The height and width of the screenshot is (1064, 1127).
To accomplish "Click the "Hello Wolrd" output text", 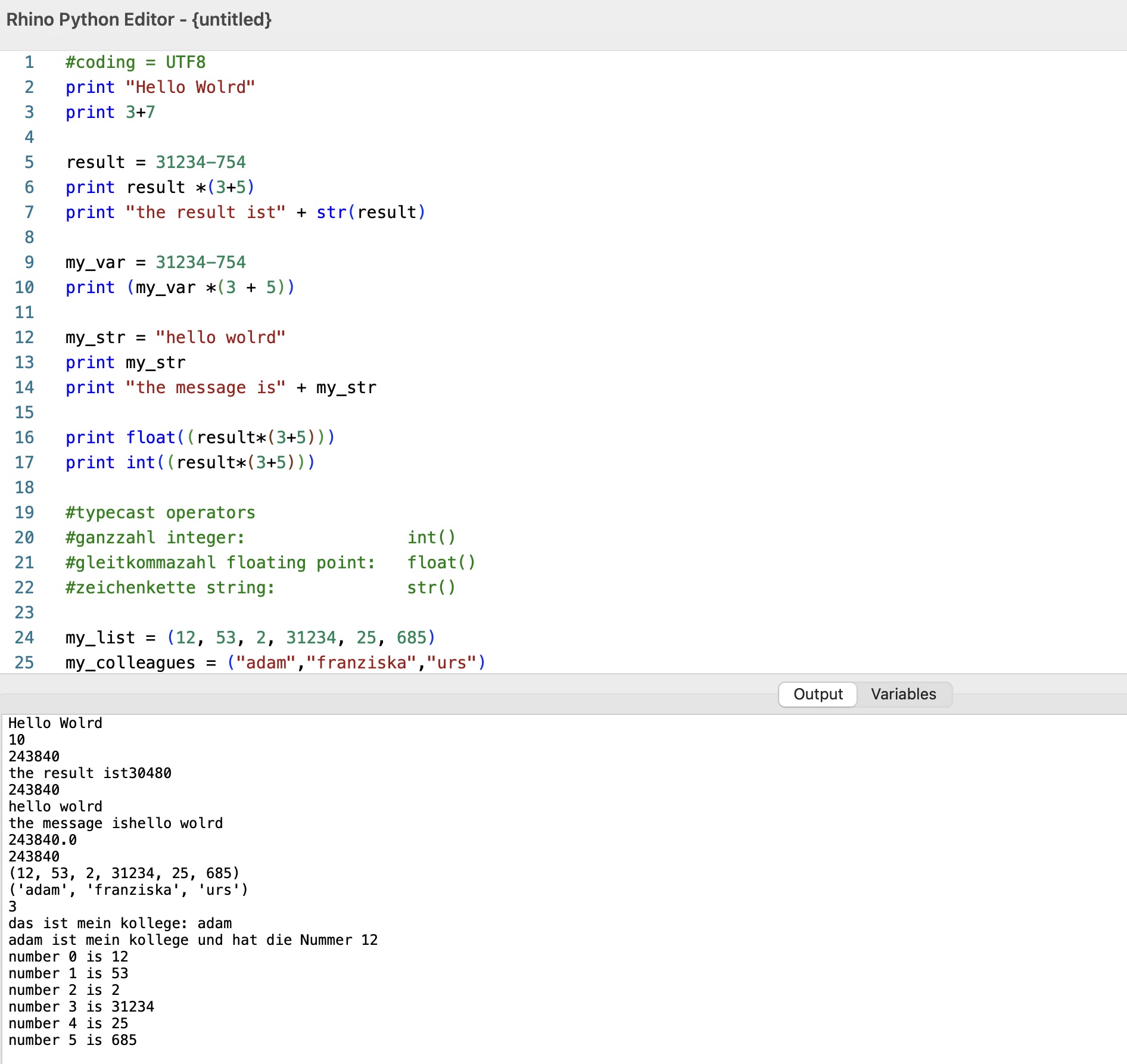I will click(x=55, y=723).
